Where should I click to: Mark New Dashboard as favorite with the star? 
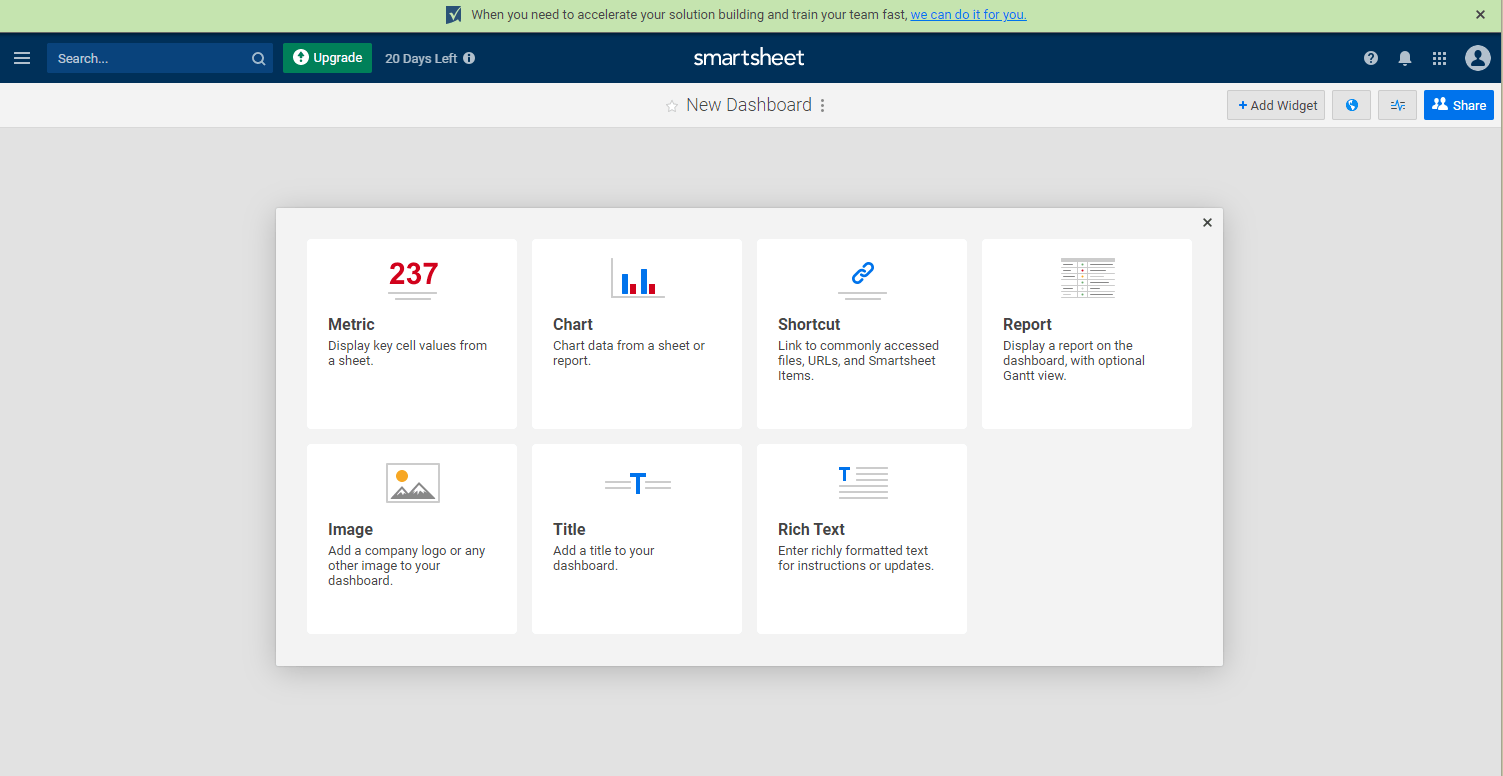[672, 106]
